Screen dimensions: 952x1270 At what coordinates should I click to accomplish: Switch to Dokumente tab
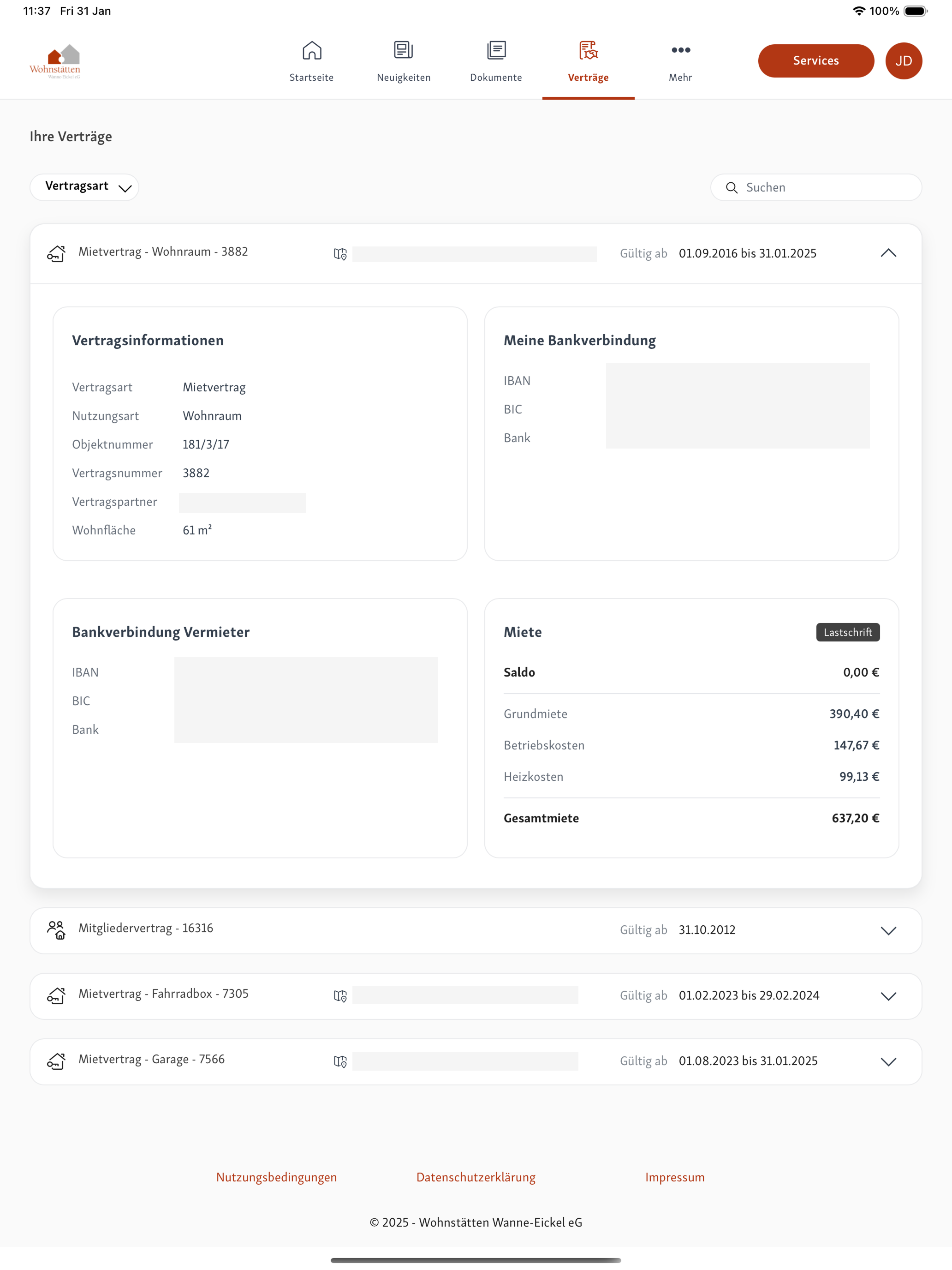coord(496,61)
